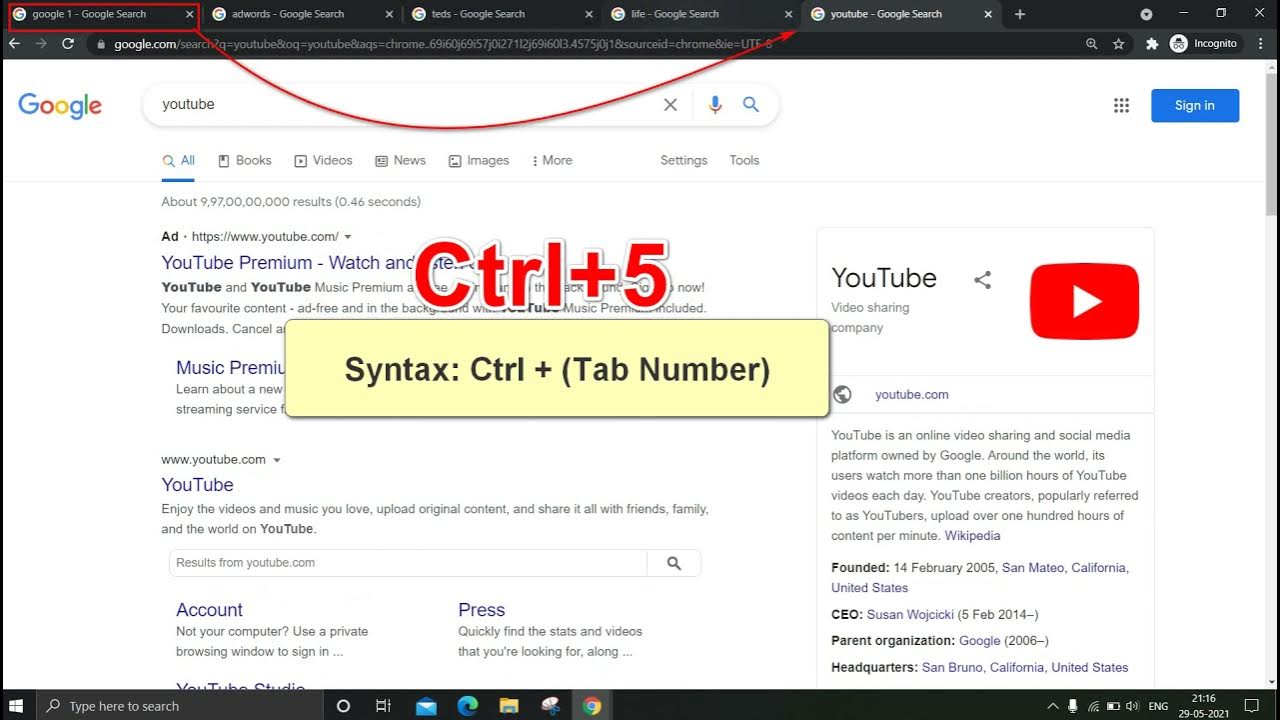Open the Google parent organization link

click(x=980, y=641)
